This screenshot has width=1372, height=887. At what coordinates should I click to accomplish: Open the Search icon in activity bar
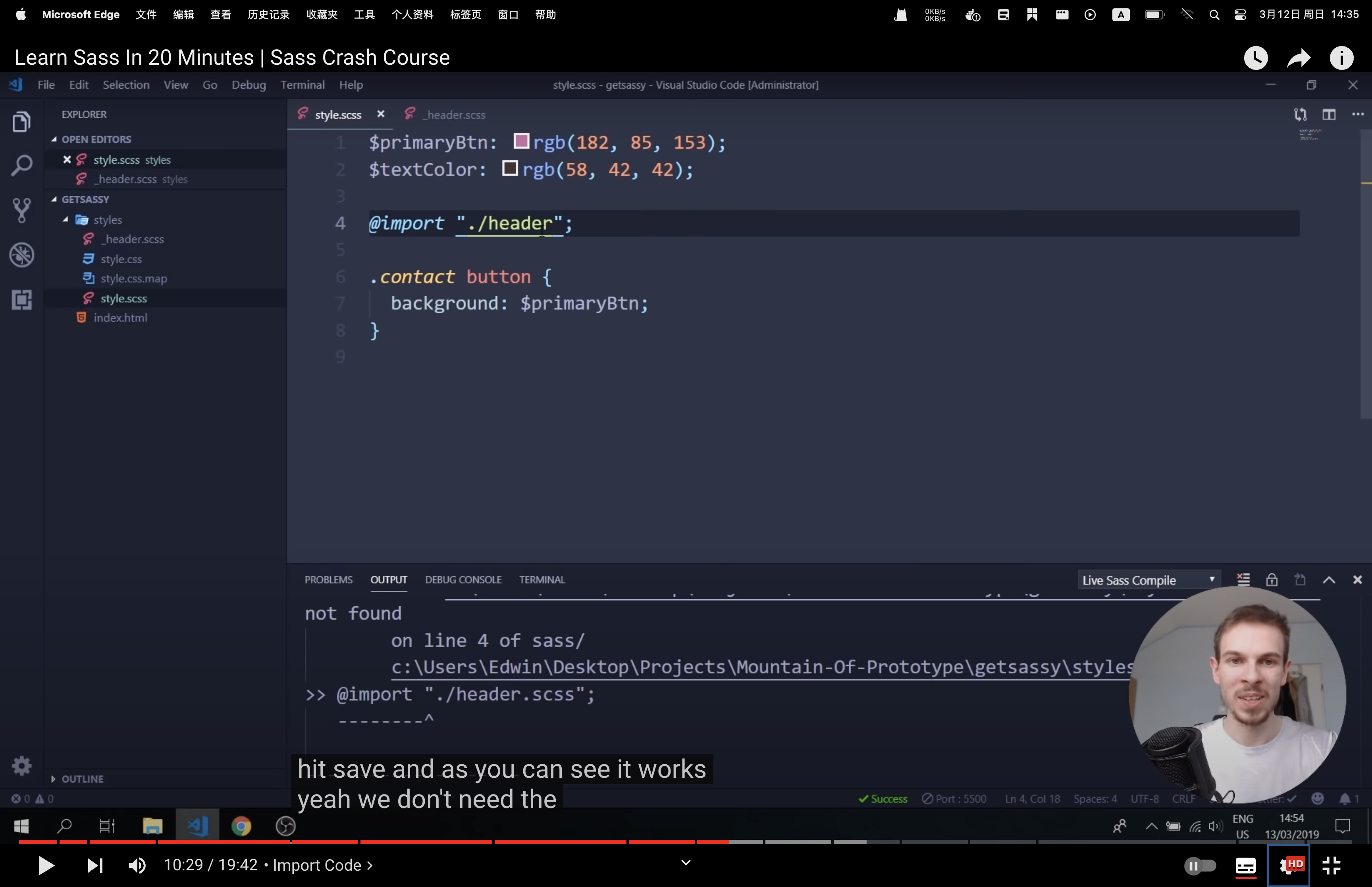(21, 166)
